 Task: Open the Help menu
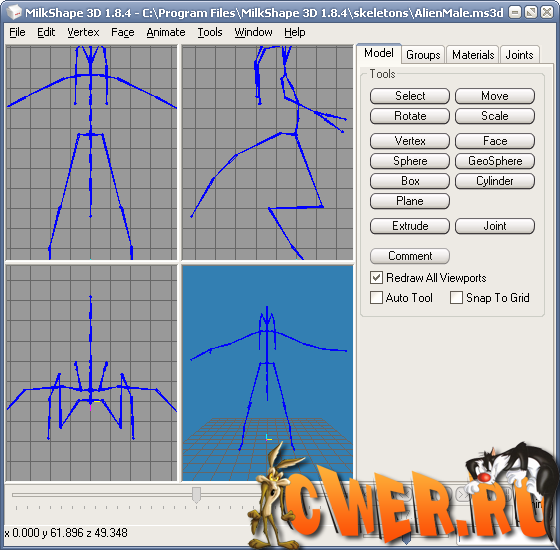[295, 32]
